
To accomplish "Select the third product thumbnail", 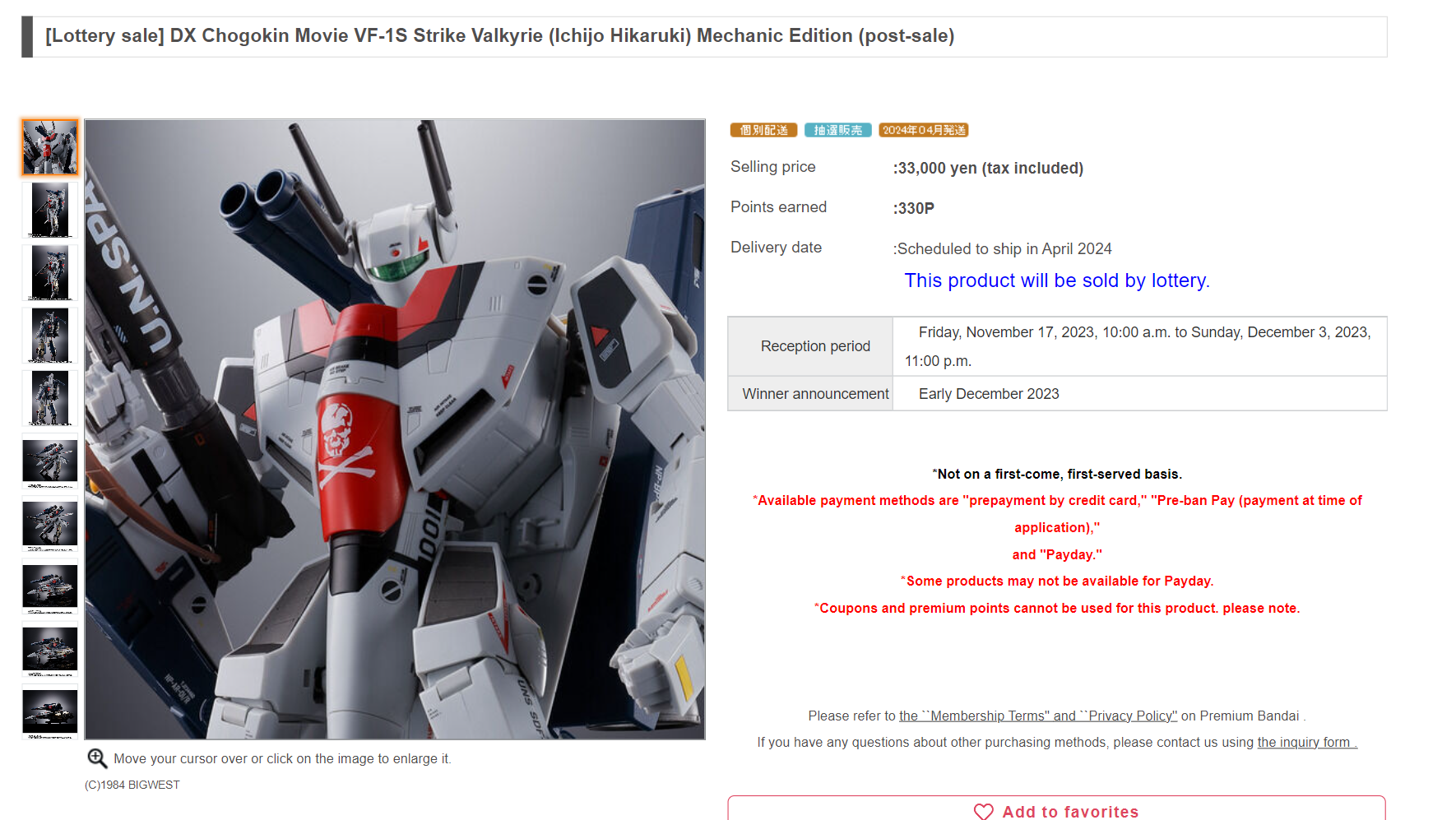I will coord(50,272).
